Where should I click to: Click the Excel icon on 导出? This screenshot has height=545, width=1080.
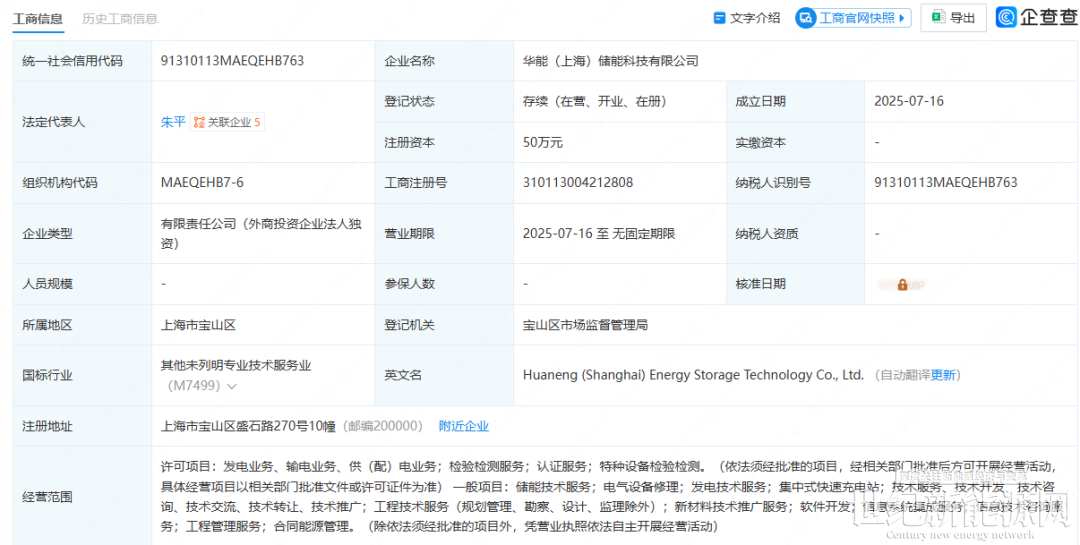coord(938,18)
